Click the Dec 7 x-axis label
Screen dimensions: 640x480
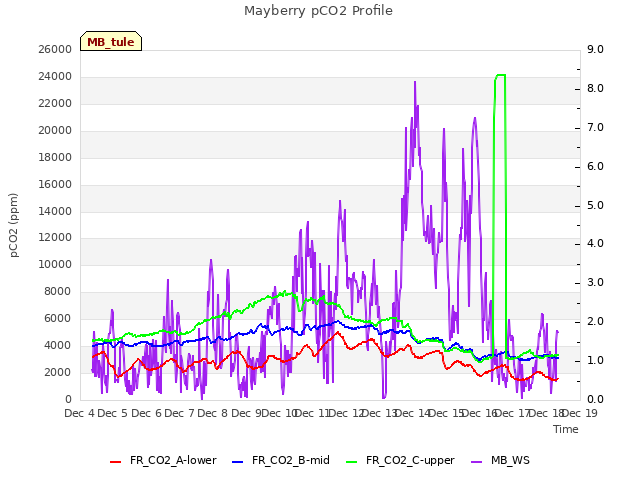click(179, 413)
